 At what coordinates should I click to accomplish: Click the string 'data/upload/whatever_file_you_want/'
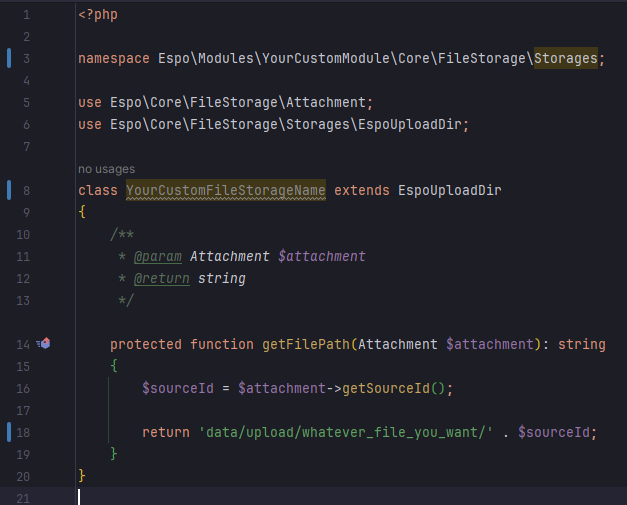(346, 432)
